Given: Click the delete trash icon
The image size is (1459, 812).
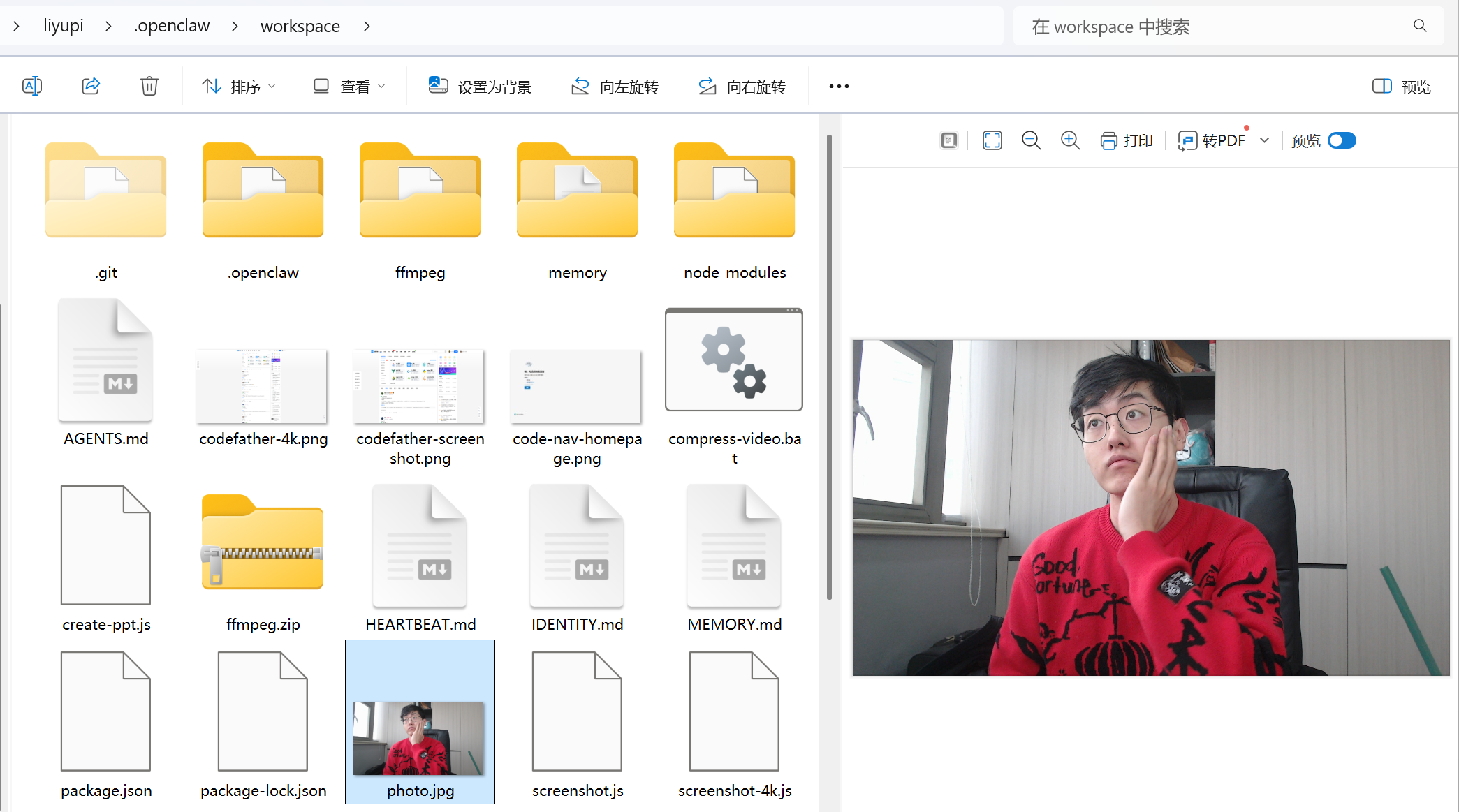Looking at the screenshot, I should tap(149, 86).
